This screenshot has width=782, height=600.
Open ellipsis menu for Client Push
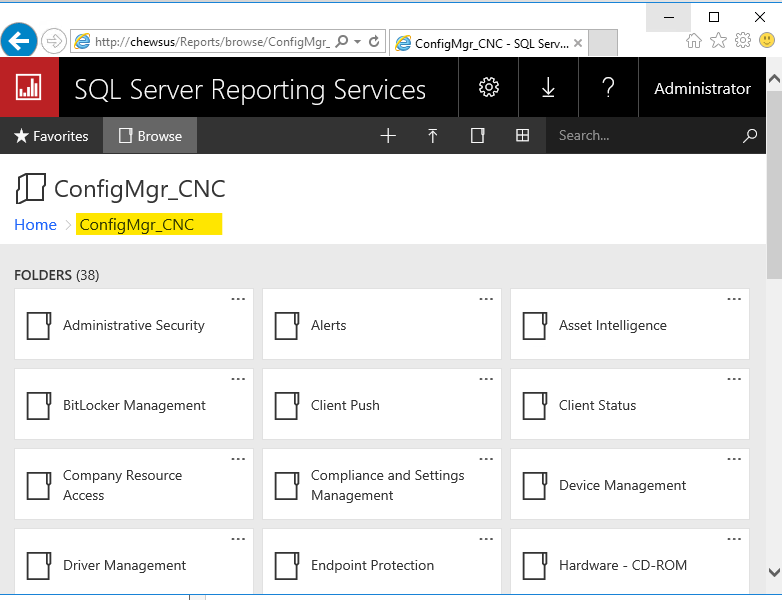486,379
